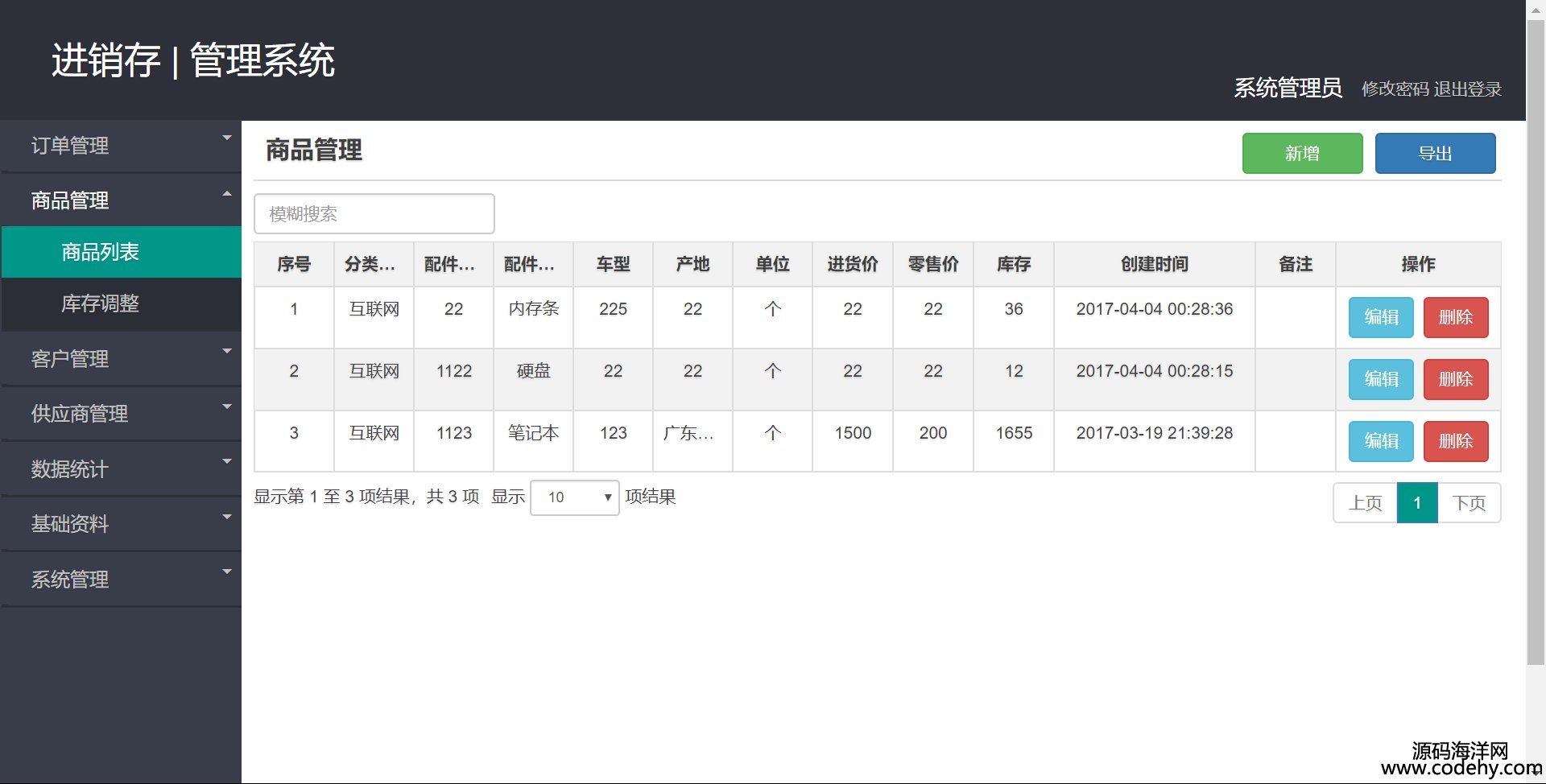This screenshot has height=784, width=1546.
Task: Sort by the 进货价 column header
Action: tap(853, 264)
